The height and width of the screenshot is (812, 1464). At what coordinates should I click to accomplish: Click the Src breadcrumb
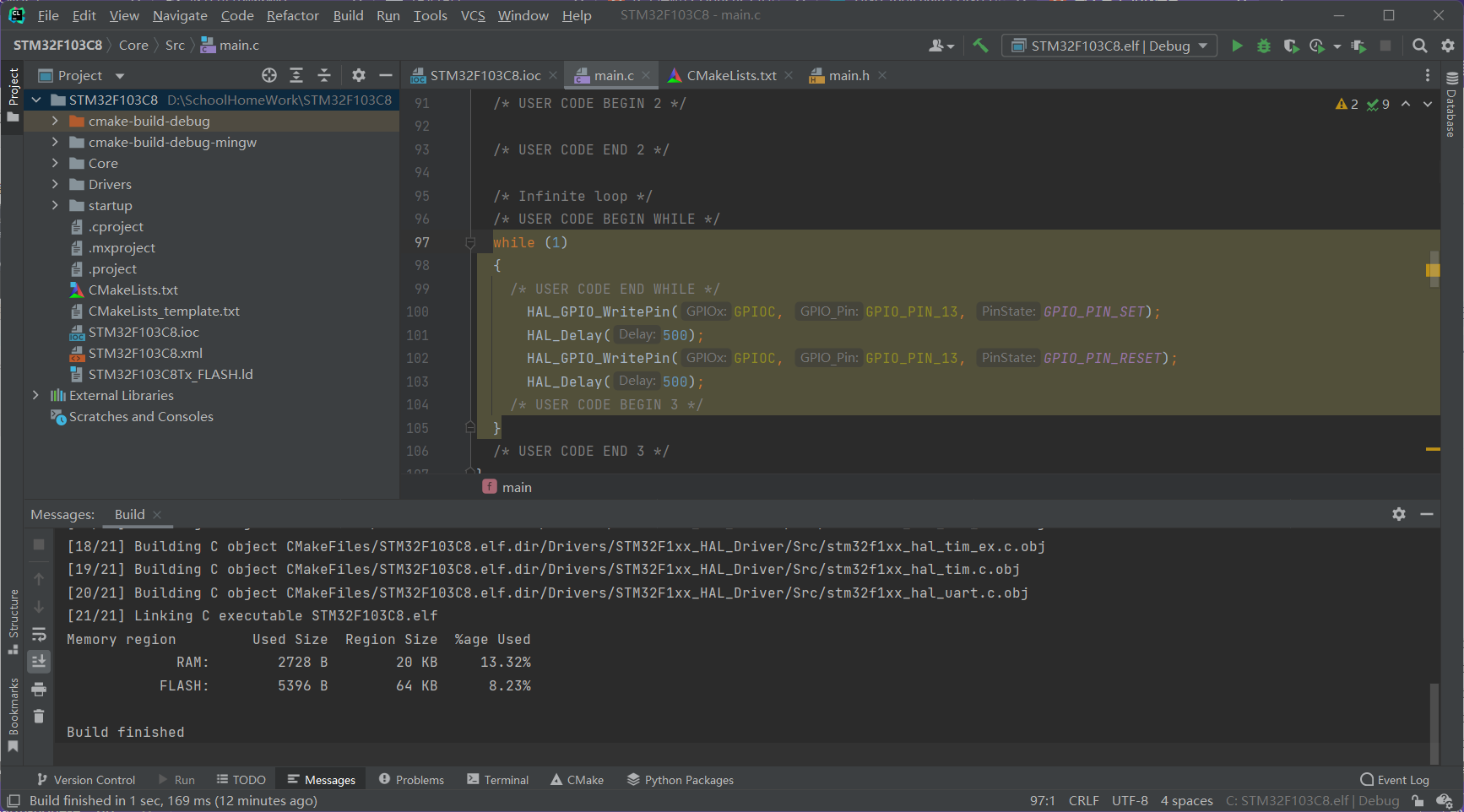click(x=175, y=46)
